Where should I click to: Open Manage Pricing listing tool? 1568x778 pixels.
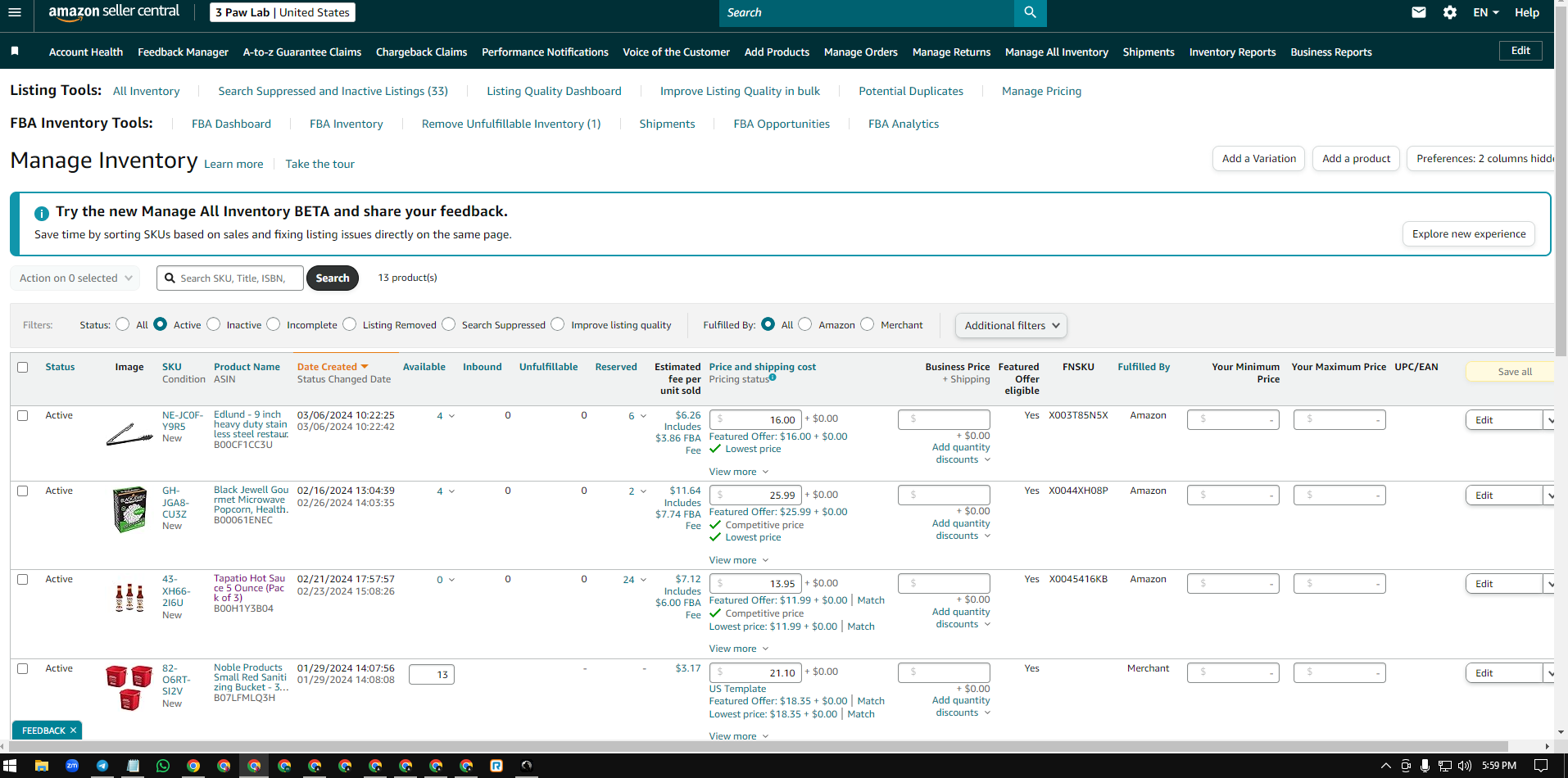pyautogui.click(x=1041, y=91)
